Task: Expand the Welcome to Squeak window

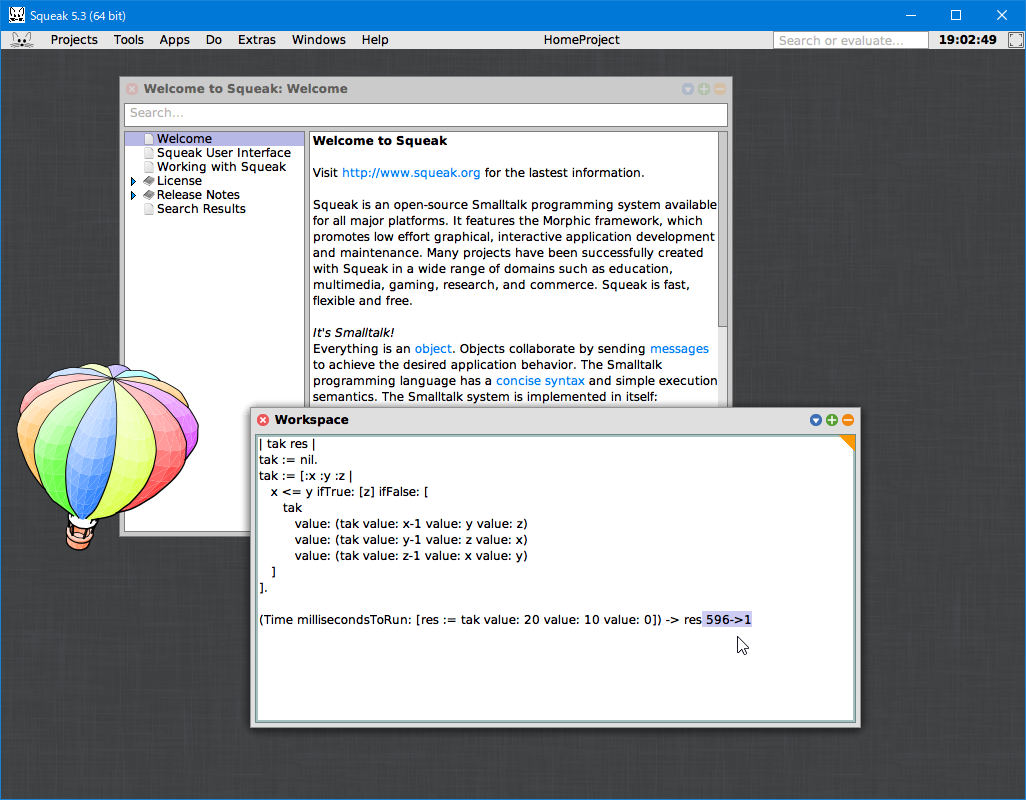Action: [x=704, y=89]
